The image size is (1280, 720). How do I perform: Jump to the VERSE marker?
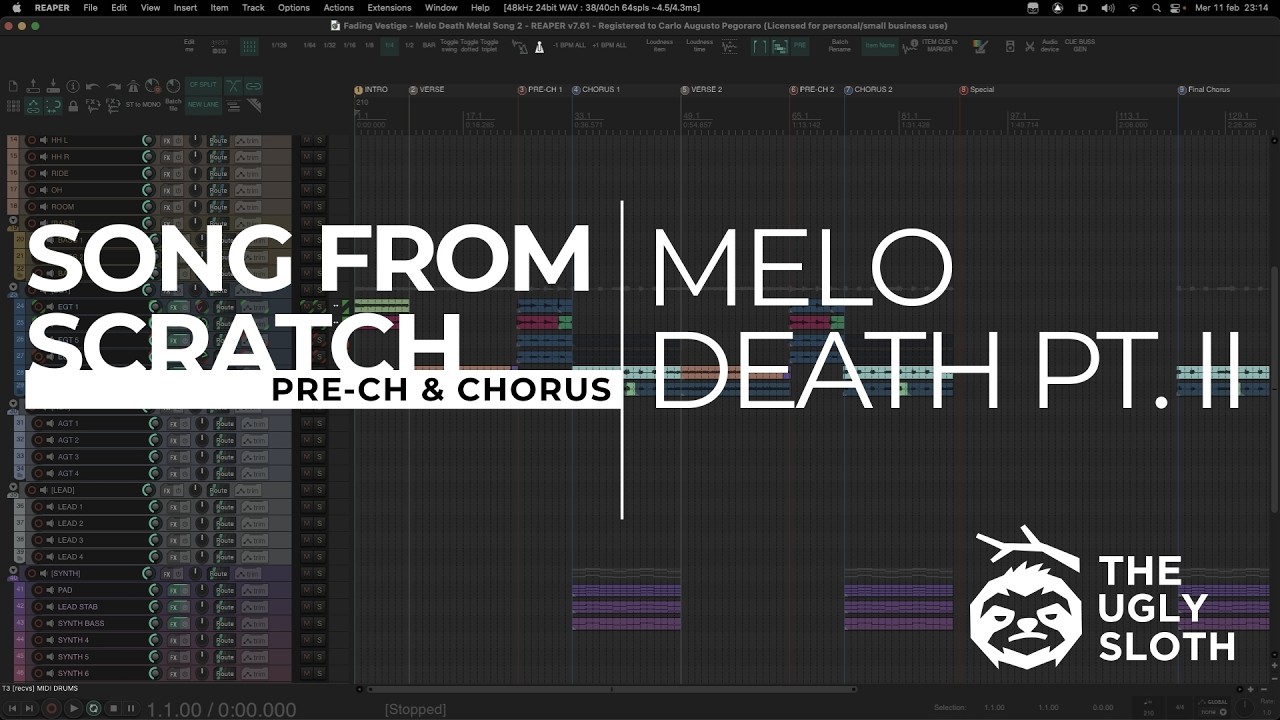pos(426,90)
